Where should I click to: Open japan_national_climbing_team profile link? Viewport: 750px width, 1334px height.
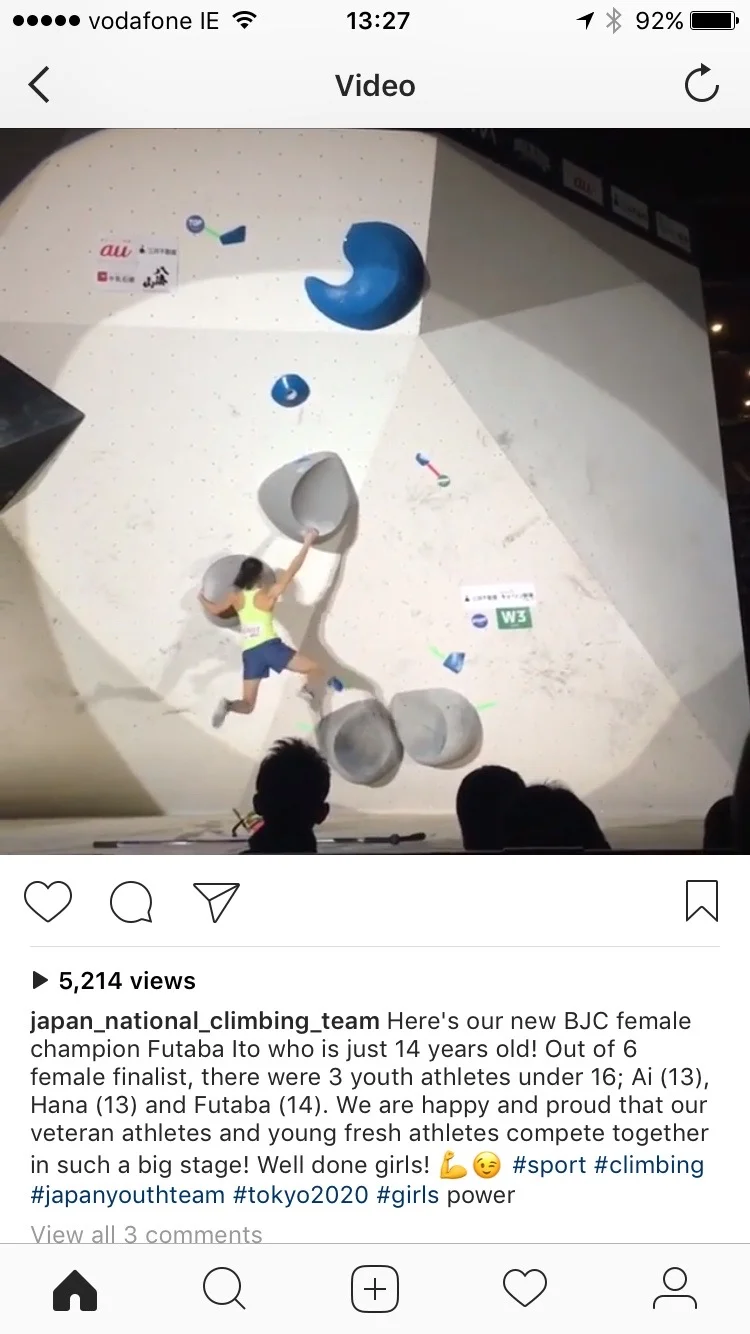[205, 1021]
